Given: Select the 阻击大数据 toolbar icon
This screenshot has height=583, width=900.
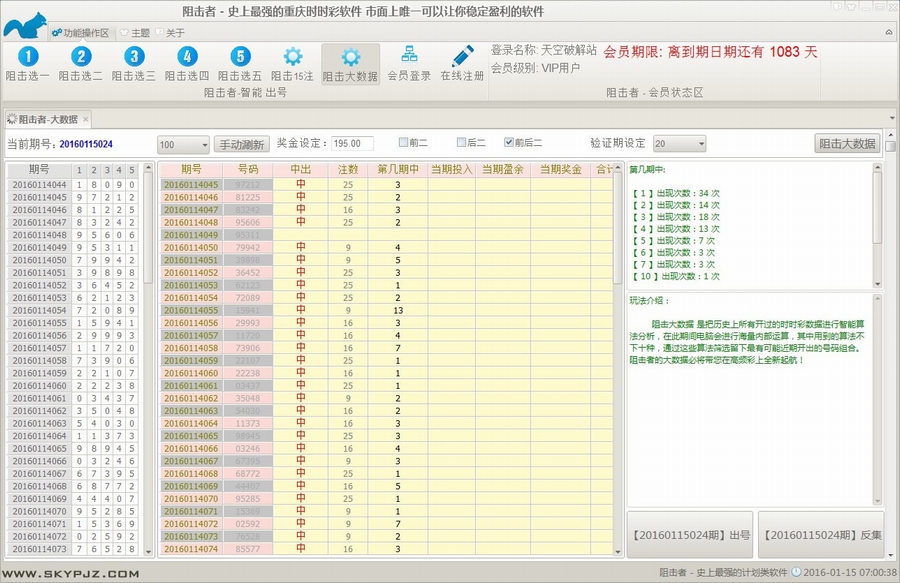Looking at the screenshot, I should (x=350, y=58).
